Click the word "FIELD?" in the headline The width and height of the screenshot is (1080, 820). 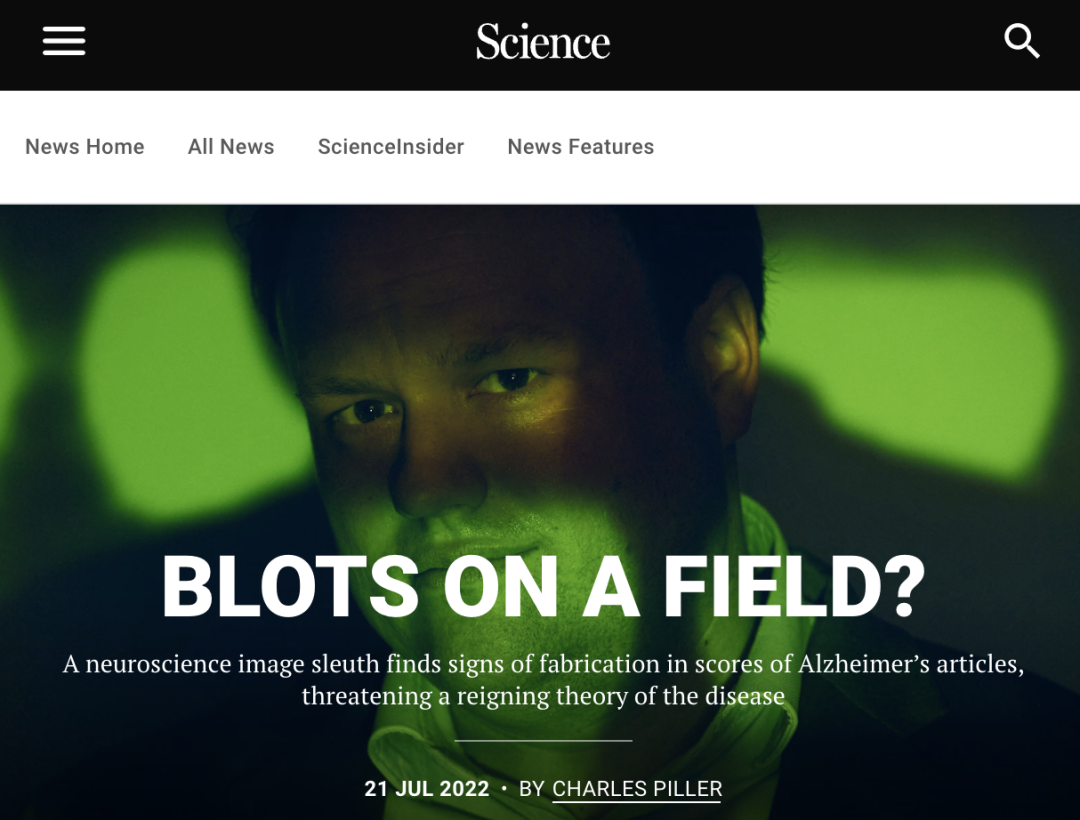[x=795, y=586]
